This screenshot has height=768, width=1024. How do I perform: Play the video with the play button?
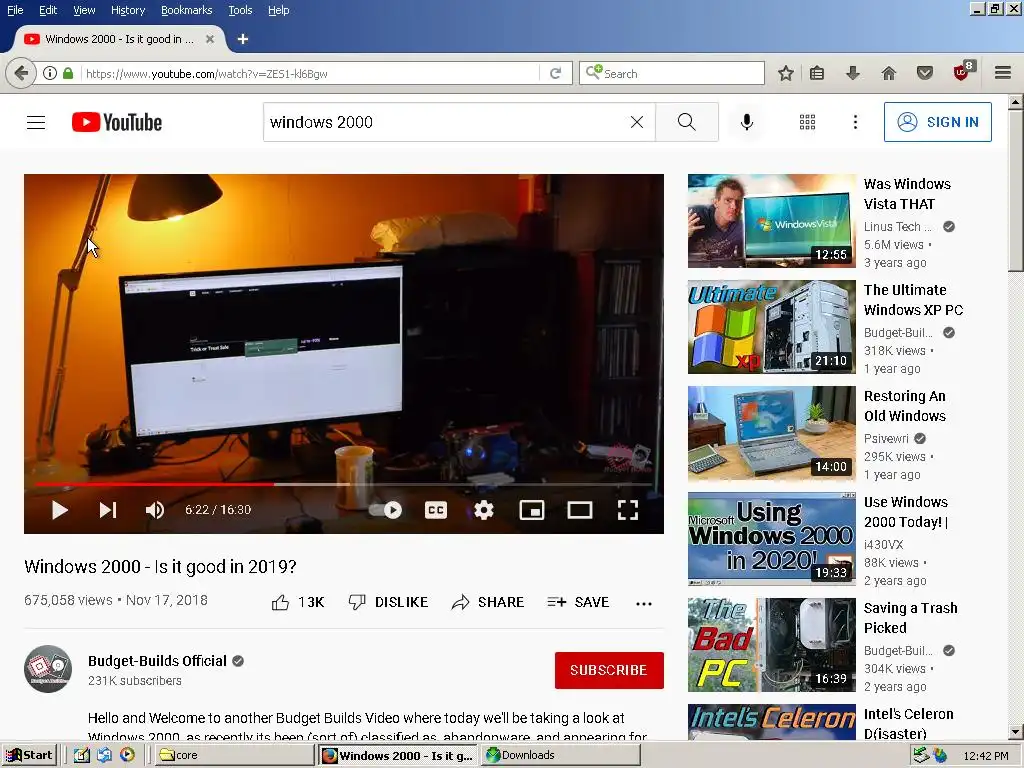click(59, 510)
